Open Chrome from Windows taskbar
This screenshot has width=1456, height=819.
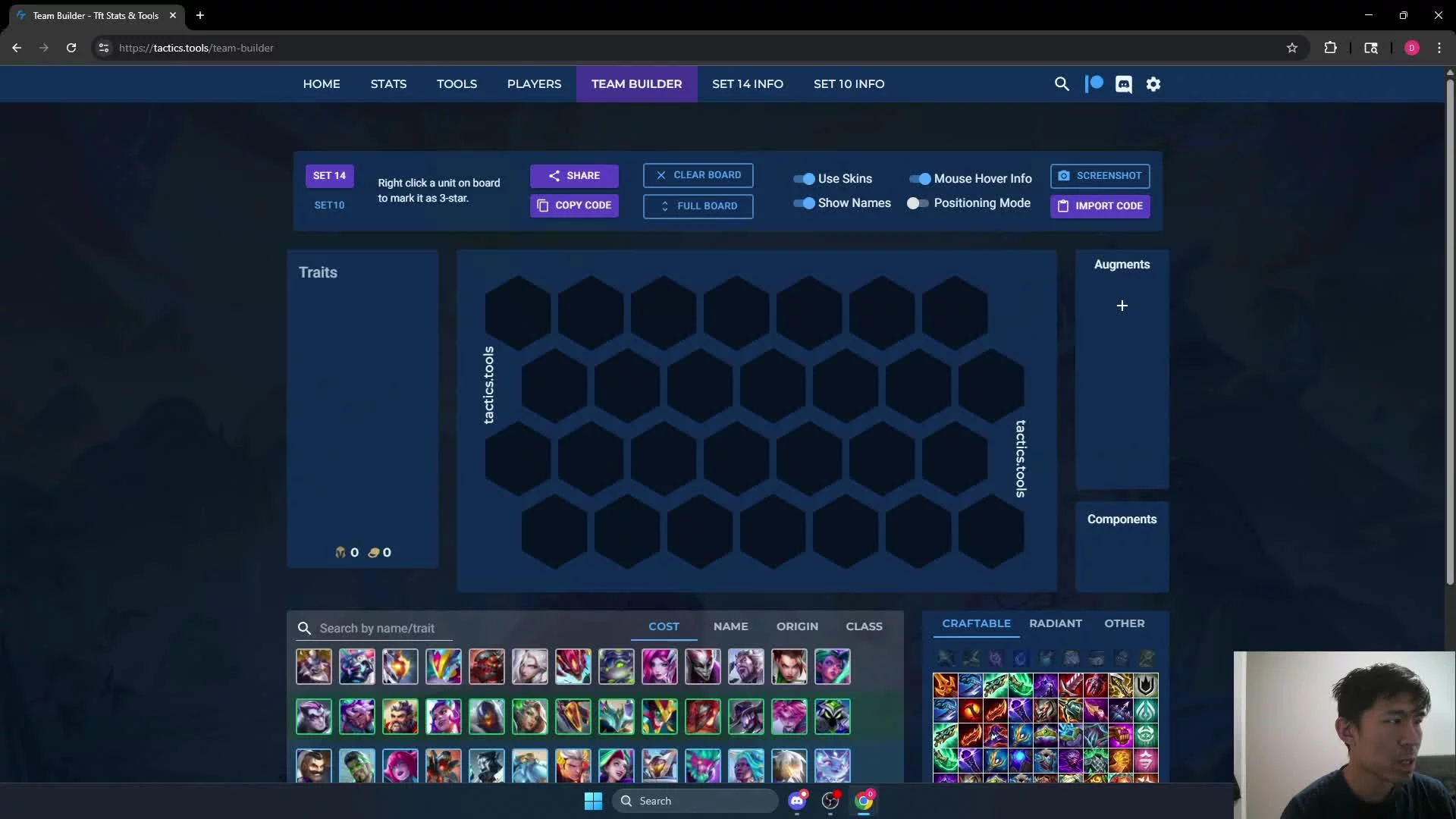[864, 801]
